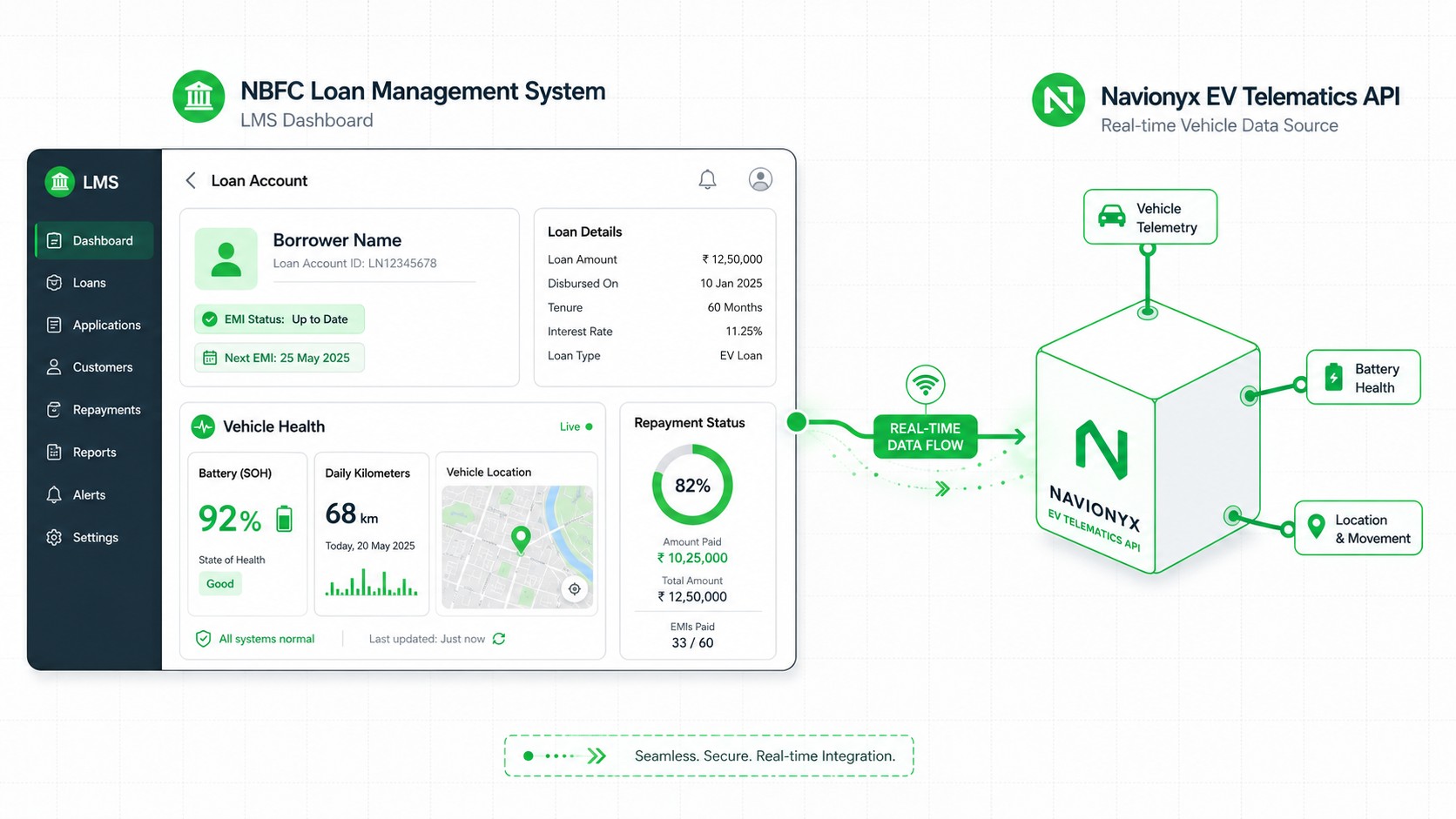Click the 33 / 60 EMIs Paid value

pyautogui.click(x=692, y=643)
